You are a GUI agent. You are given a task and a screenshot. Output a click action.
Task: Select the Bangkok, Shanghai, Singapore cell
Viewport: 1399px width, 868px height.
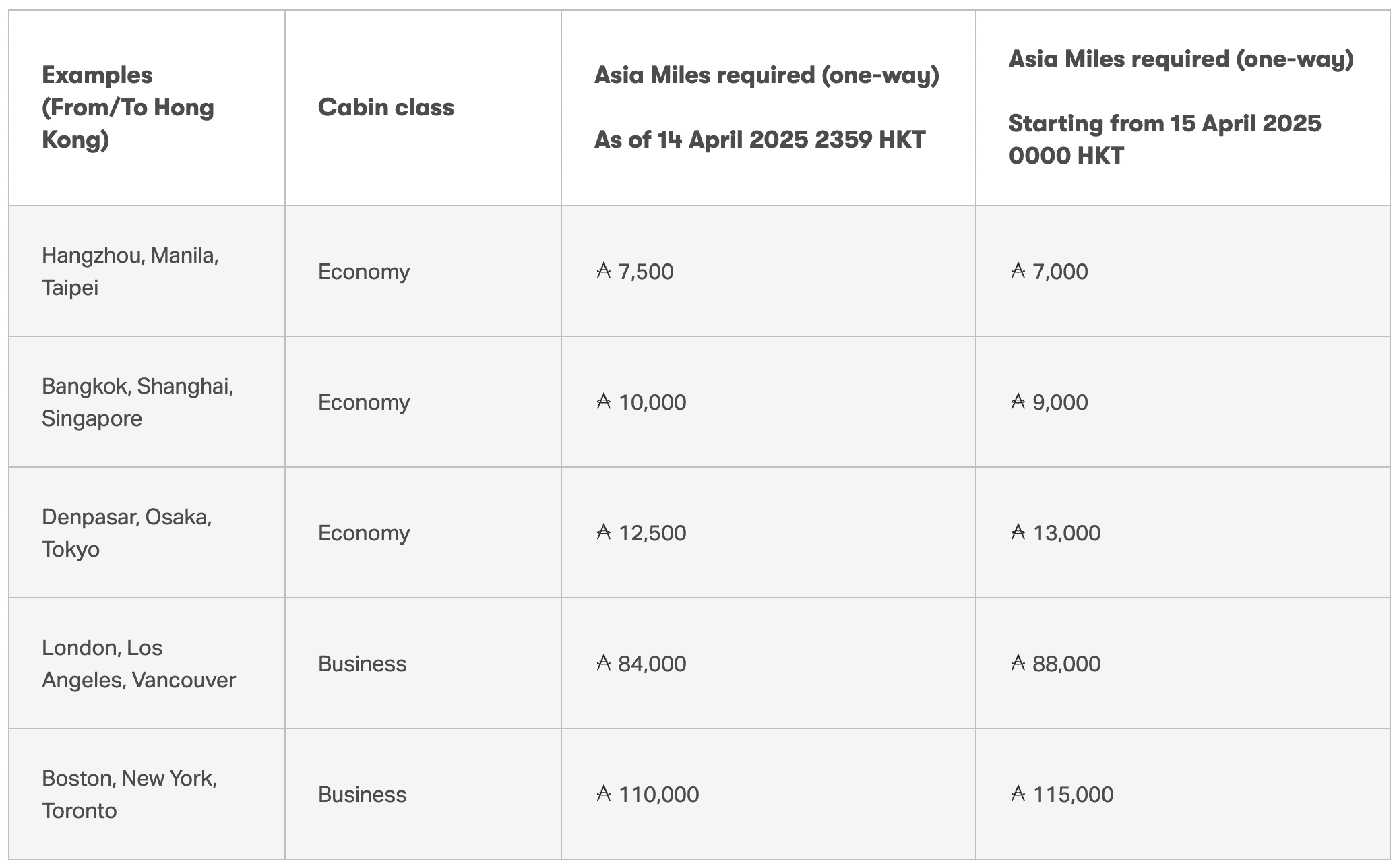[x=137, y=402]
